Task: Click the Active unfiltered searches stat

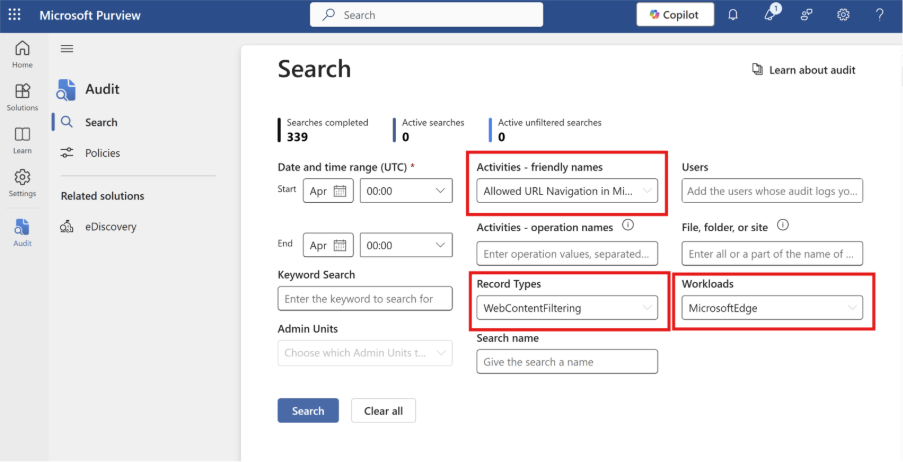Action: 546,130
